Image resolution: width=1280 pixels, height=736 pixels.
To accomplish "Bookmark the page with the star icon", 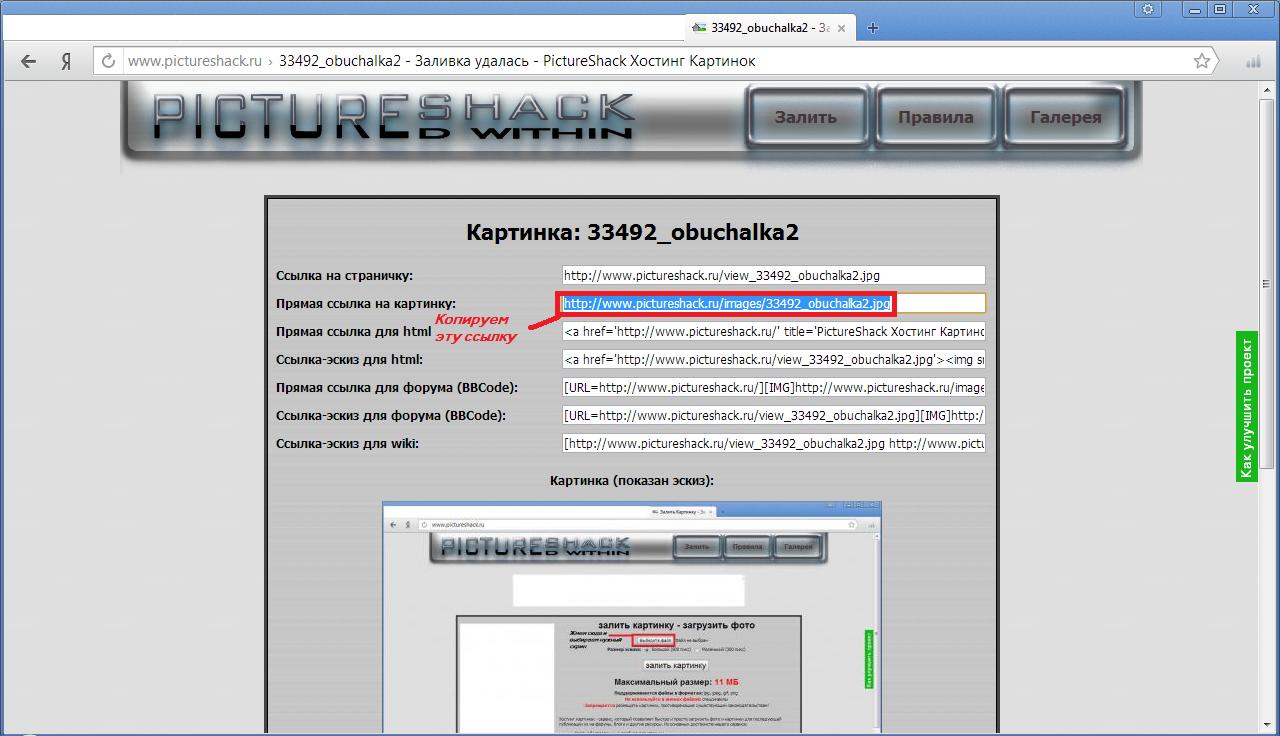I will tap(1202, 61).
